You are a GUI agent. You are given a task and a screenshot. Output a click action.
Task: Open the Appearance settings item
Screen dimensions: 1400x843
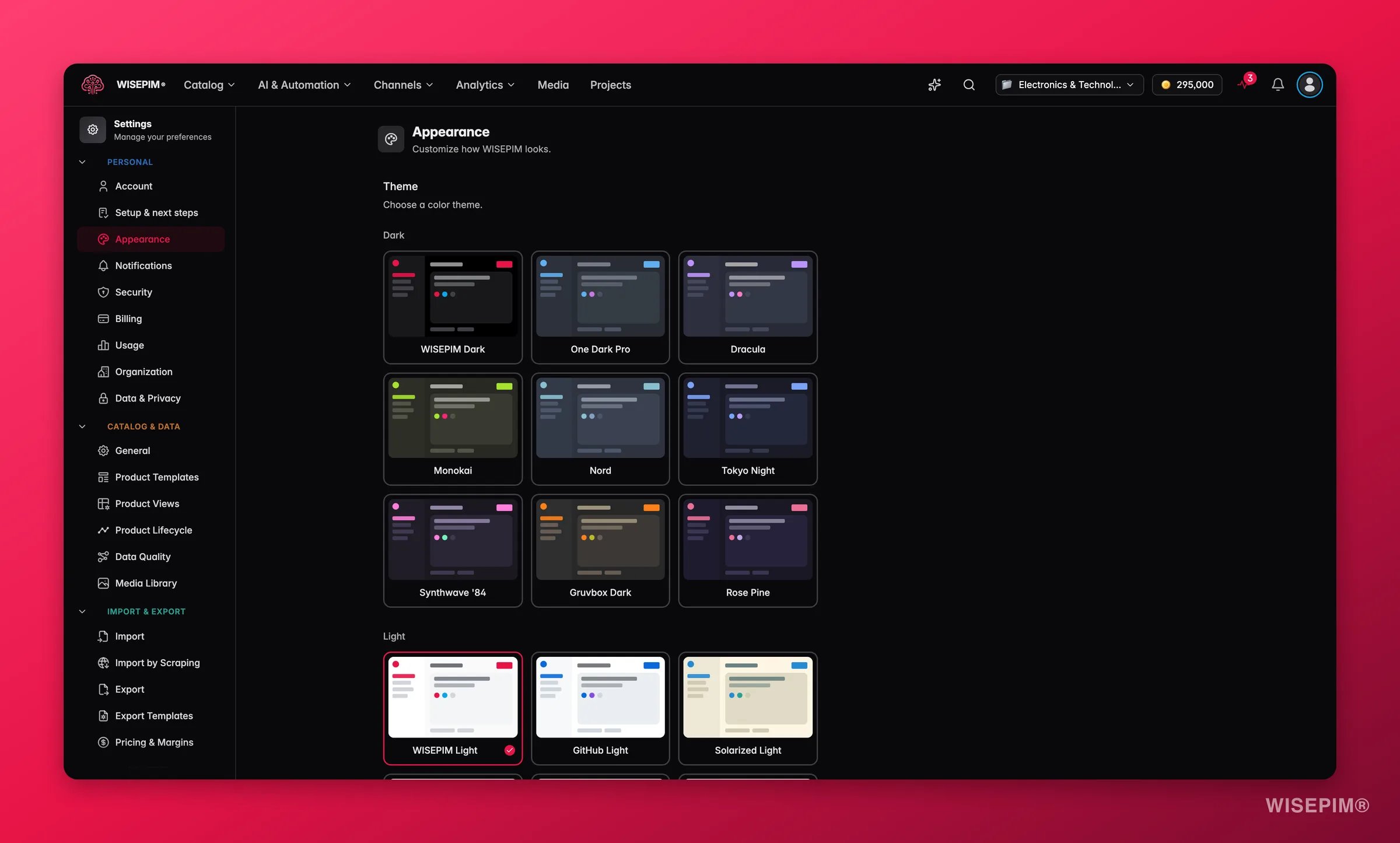150,239
